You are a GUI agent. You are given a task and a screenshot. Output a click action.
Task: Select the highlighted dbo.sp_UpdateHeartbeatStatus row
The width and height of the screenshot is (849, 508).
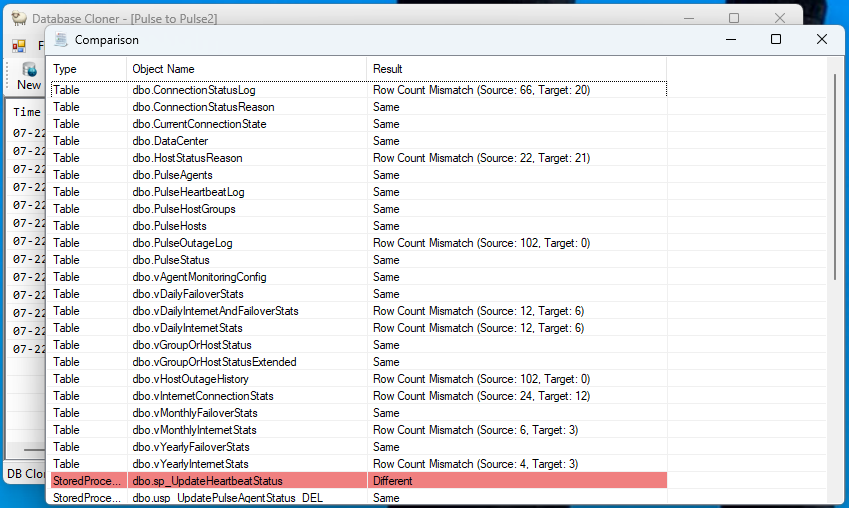click(358, 481)
